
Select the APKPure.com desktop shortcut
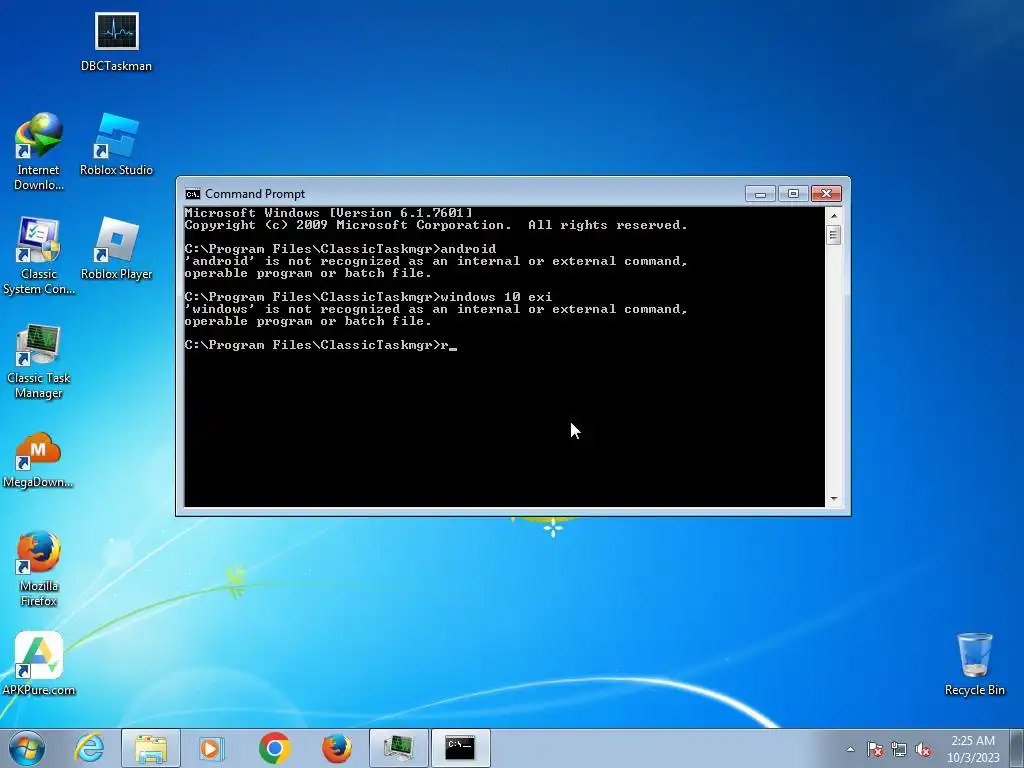pos(39,663)
